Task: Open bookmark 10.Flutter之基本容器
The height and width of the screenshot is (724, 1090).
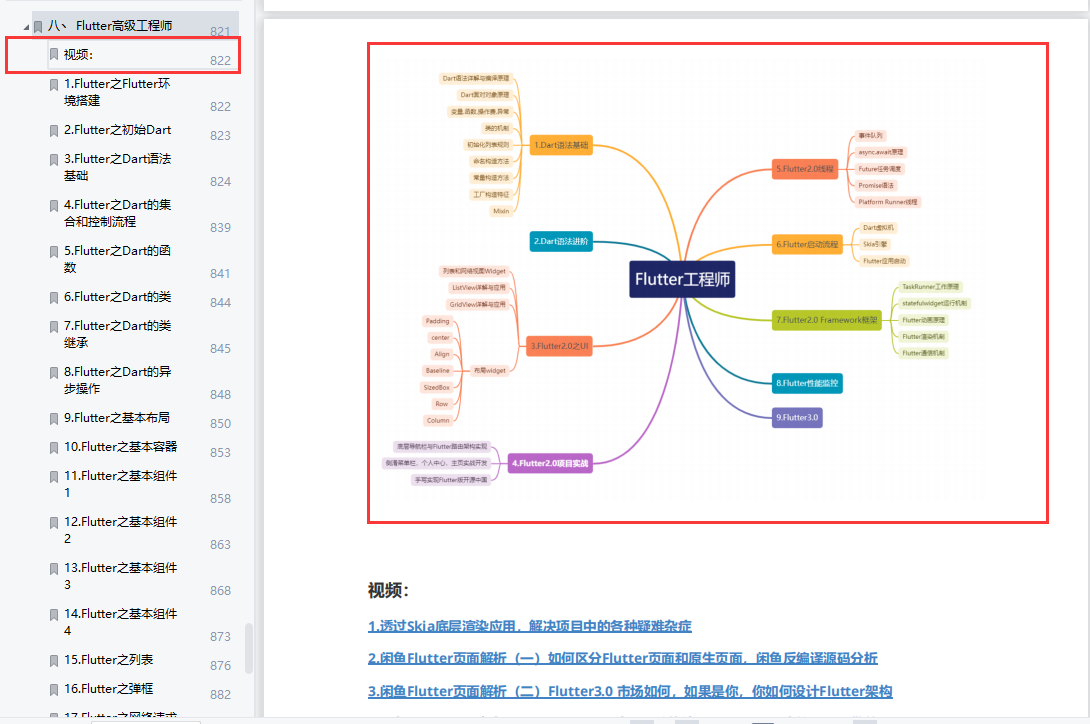Action: [x=120, y=447]
